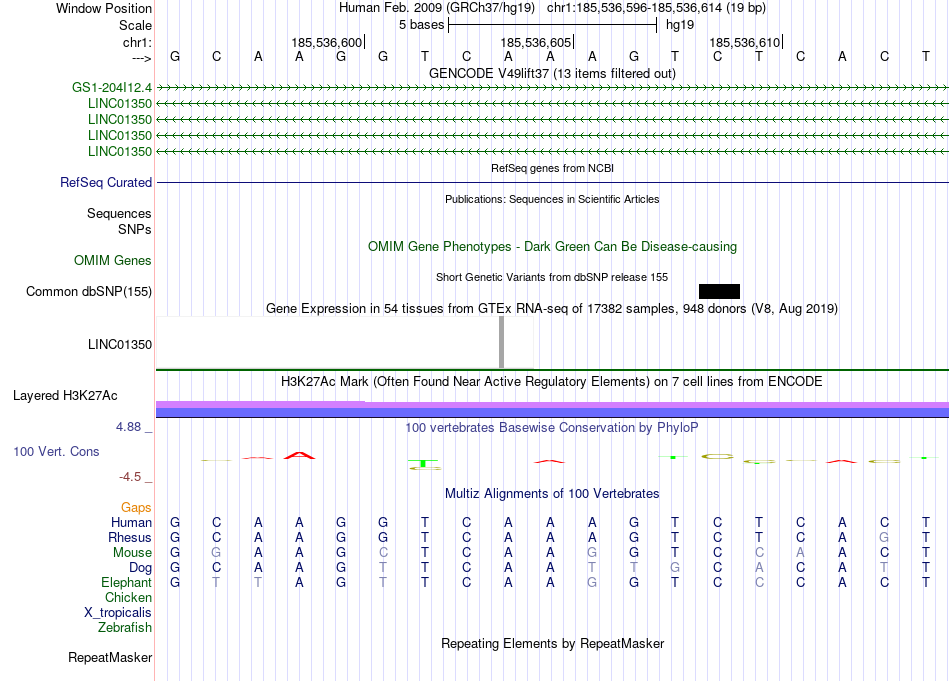Click the gray GTEx expression bar

502,342
